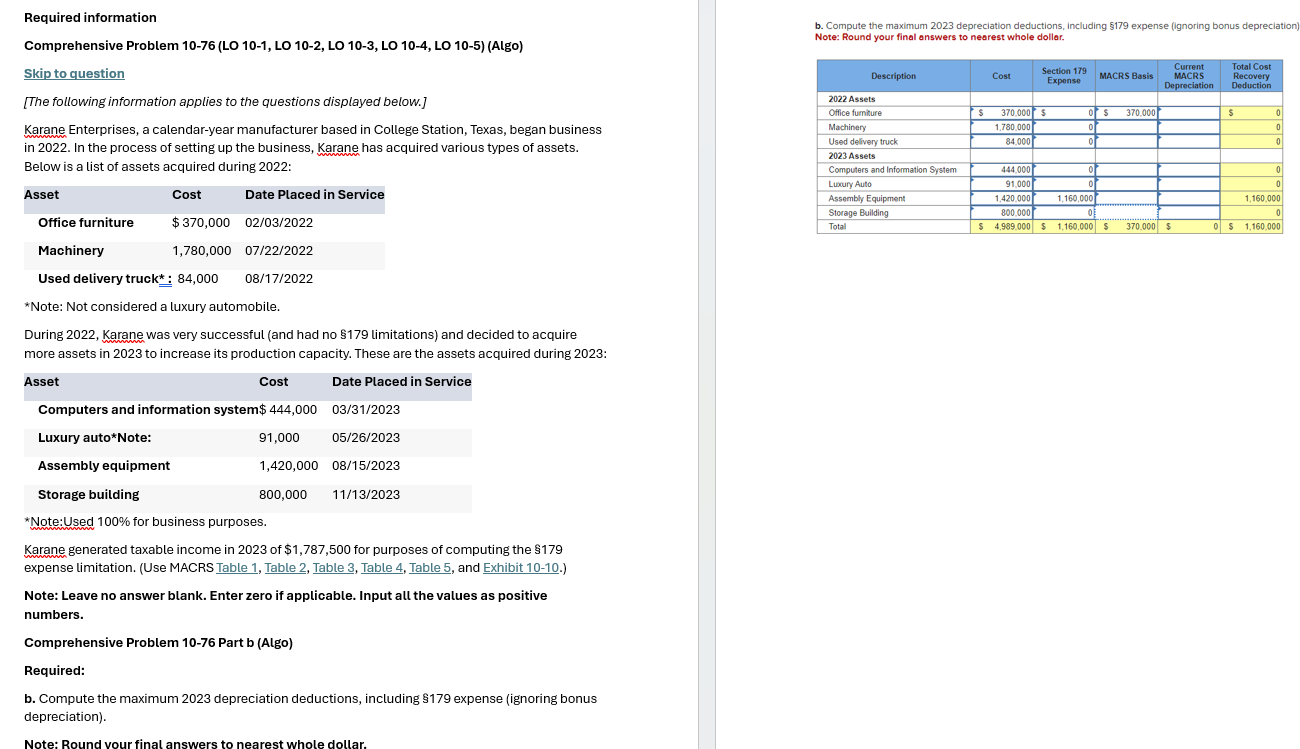The image size is (1300, 749).
Task: Click the 'Description' header in answer table
Action: (x=893, y=76)
